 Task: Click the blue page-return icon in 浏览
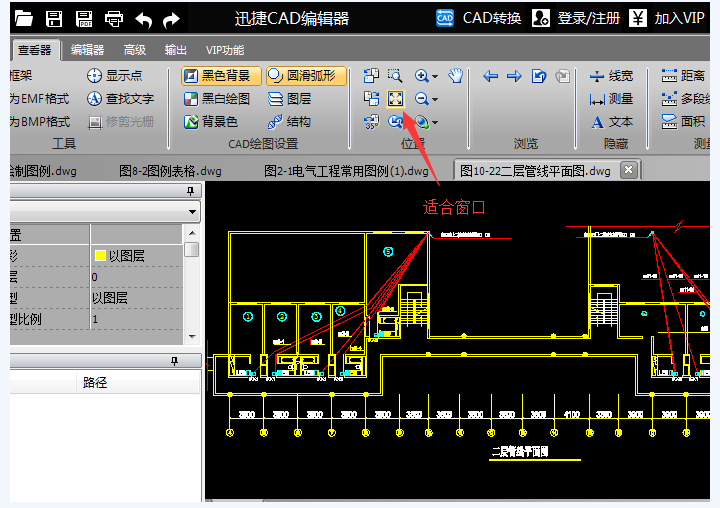[x=539, y=76]
